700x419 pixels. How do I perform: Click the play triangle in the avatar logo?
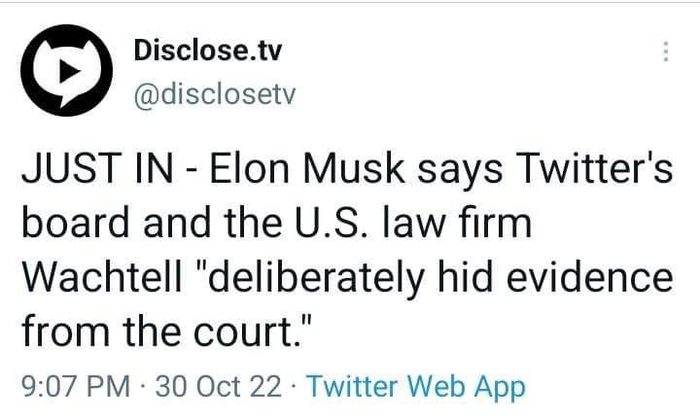[x=62, y=72]
